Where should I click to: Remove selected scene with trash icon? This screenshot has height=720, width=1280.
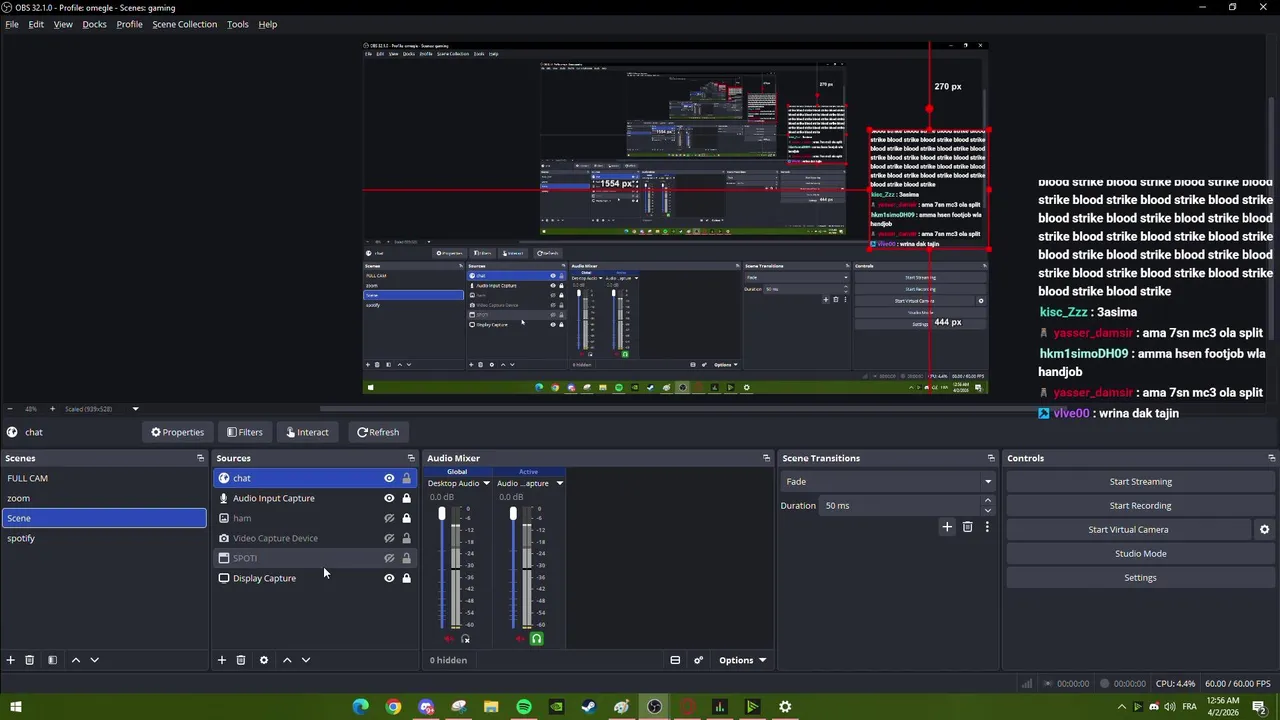click(29, 660)
